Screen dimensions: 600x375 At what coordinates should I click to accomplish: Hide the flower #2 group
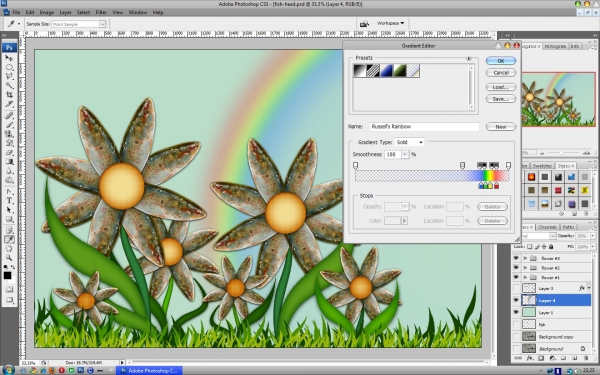point(516,267)
